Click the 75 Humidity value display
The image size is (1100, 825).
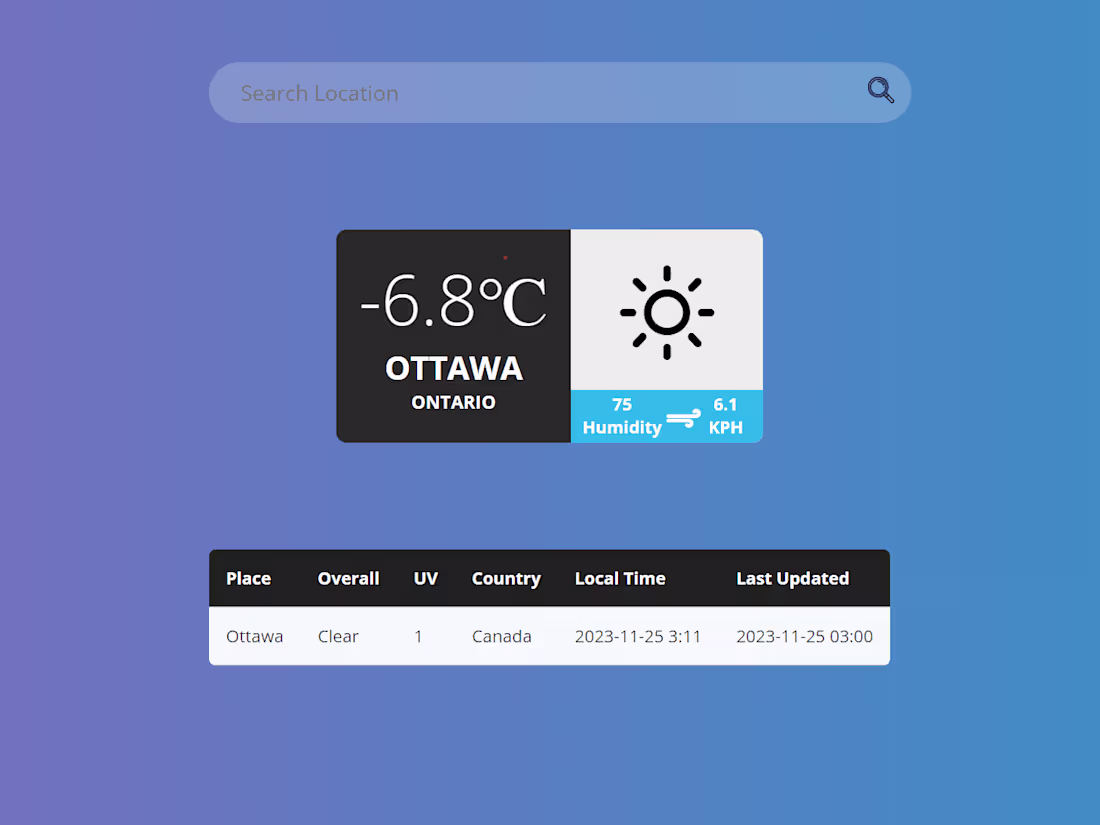click(621, 415)
